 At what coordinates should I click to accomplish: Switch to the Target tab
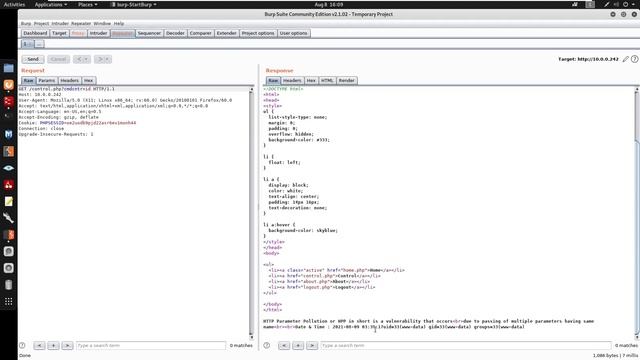(59, 33)
